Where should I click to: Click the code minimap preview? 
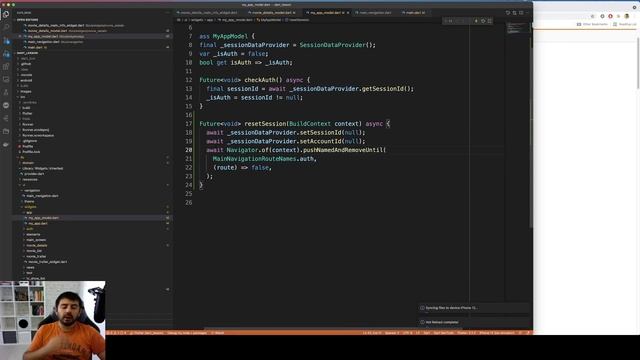pos(517,28)
